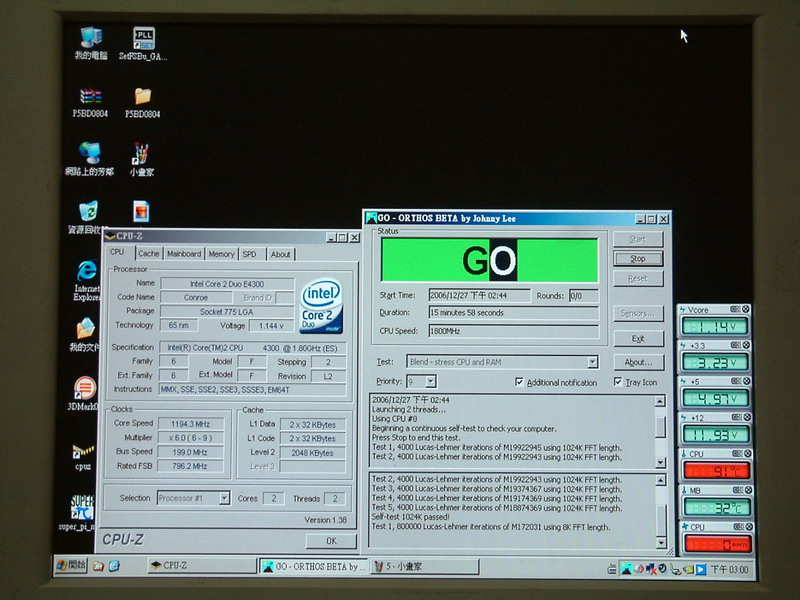Viewport: 800px width, 600px height.
Task: Open settings icon on the +3.3 sensor widget
Action: (x=735, y=345)
